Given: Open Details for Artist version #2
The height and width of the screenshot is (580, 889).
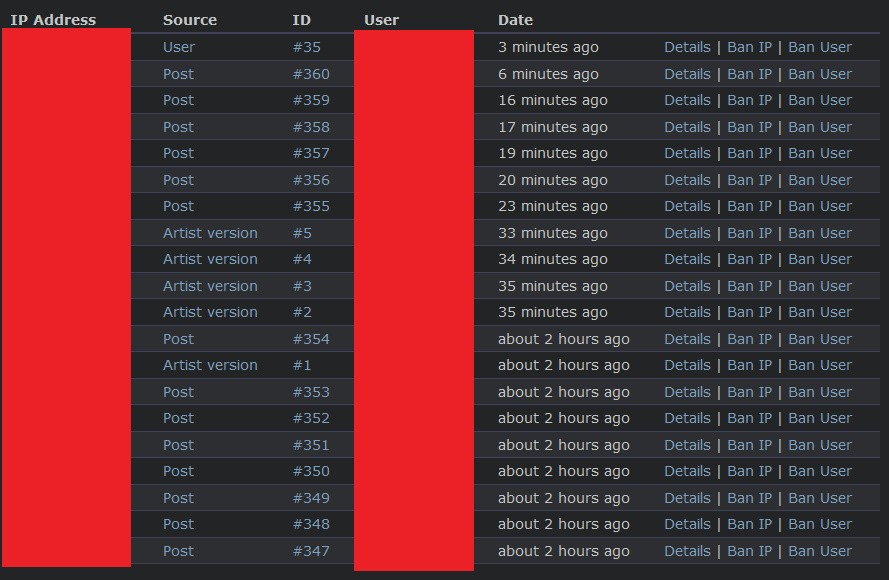Looking at the screenshot, I should 687,312.
